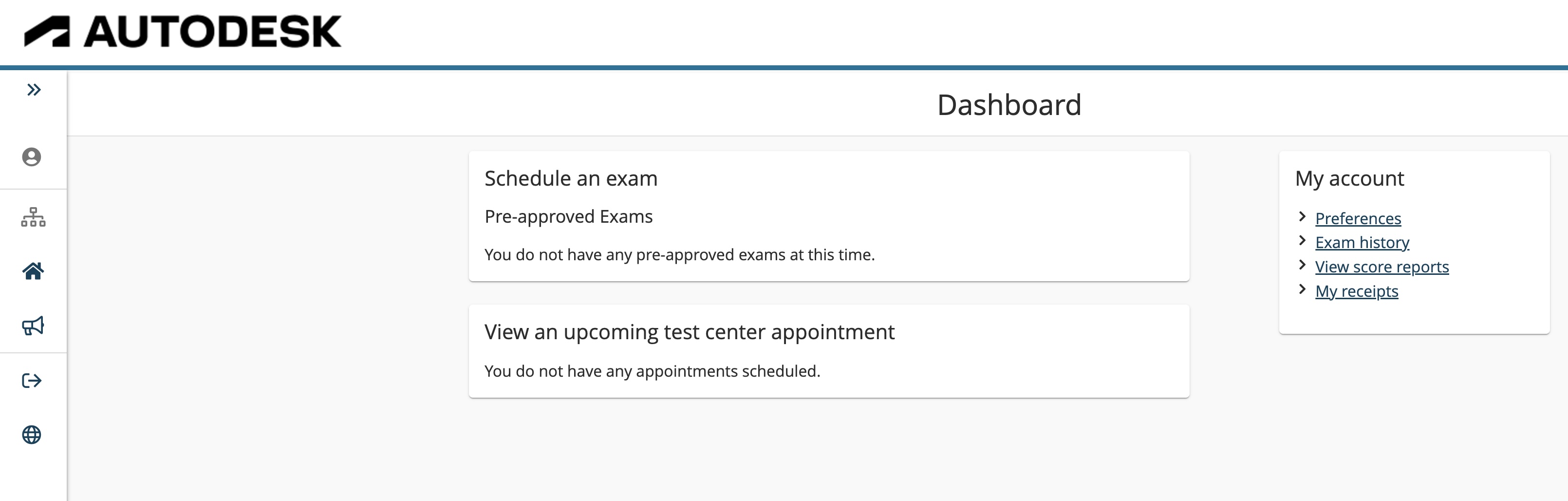Click the My account panel heading
1568x501 pixels.
click(x=1349, y=178)
